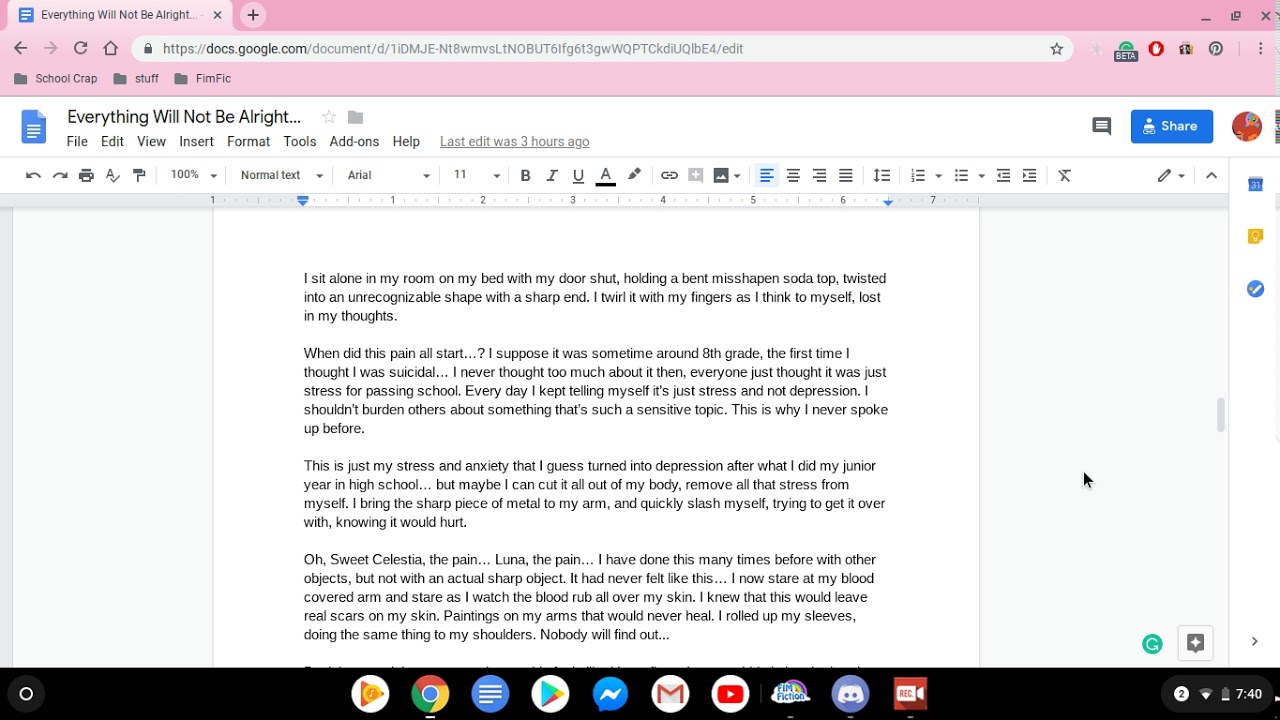Open the Format menu
Screen dimensions: 1280x720
pyautogui.click(x=248, y=142)
